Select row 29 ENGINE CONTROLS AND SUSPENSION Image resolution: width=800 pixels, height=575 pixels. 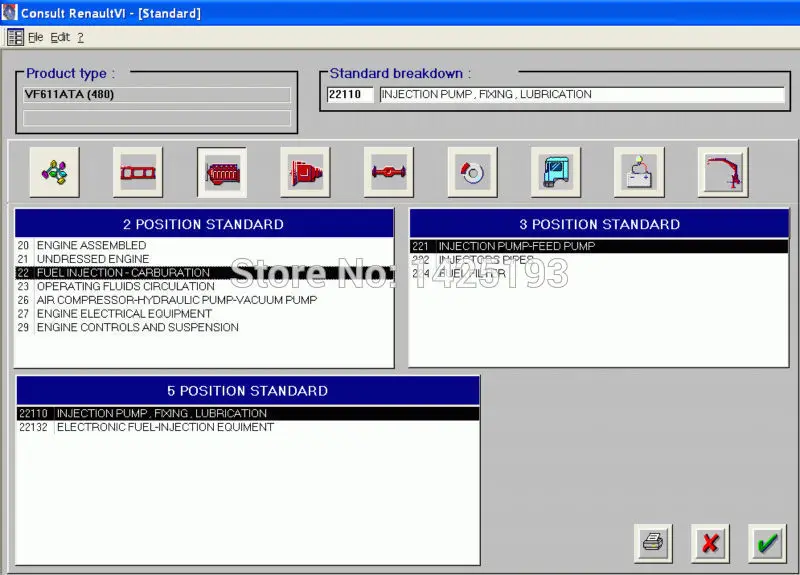coord(204,328)
